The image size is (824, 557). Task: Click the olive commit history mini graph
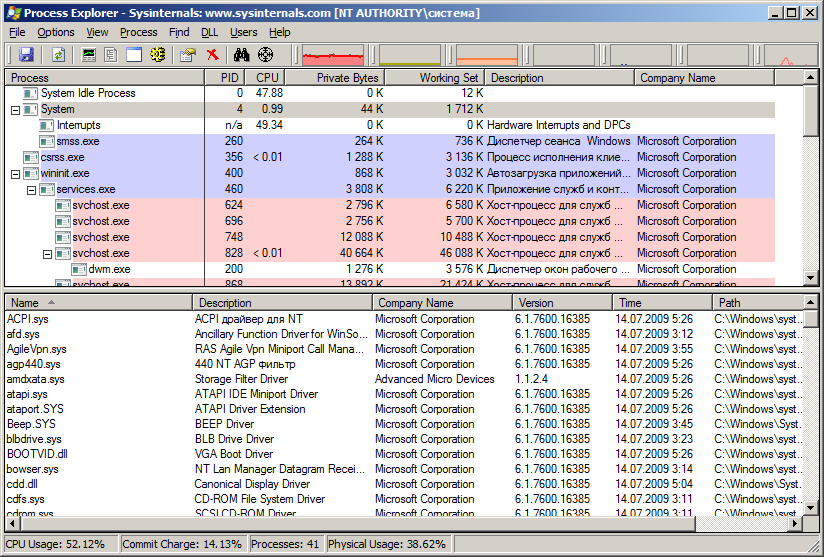(409, 55)
